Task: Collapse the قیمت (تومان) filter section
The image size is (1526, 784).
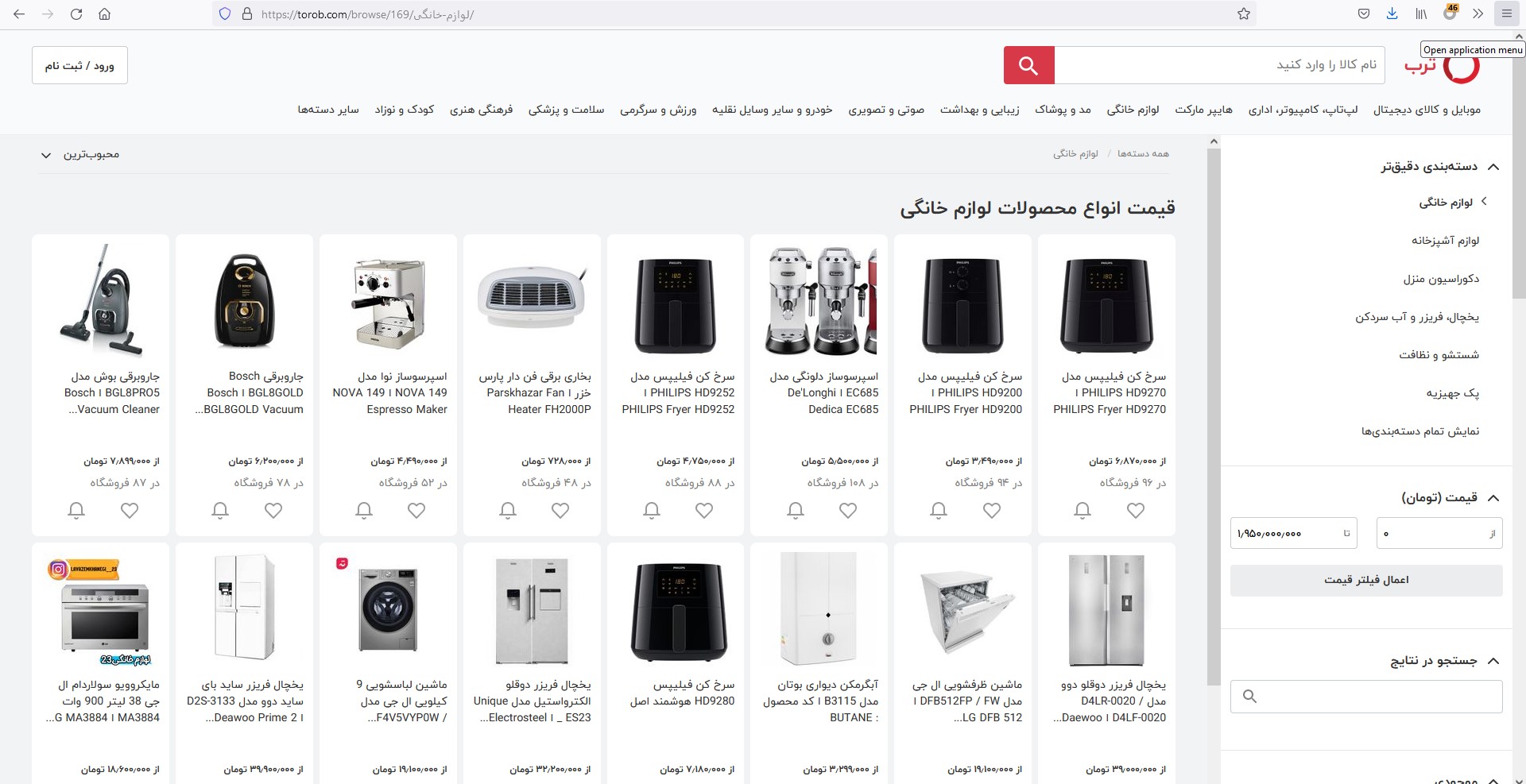Action: tap(1493, 498)
